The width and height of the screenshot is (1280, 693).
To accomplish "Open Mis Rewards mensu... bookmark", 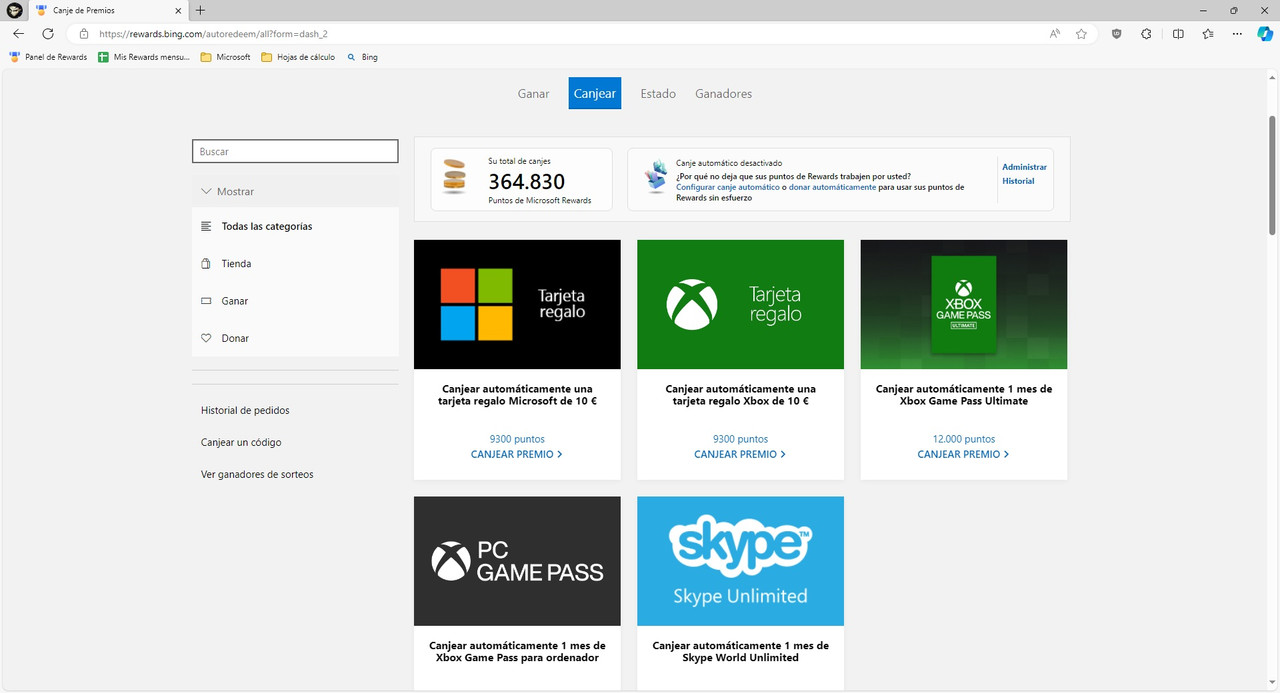I will (143, 57).
